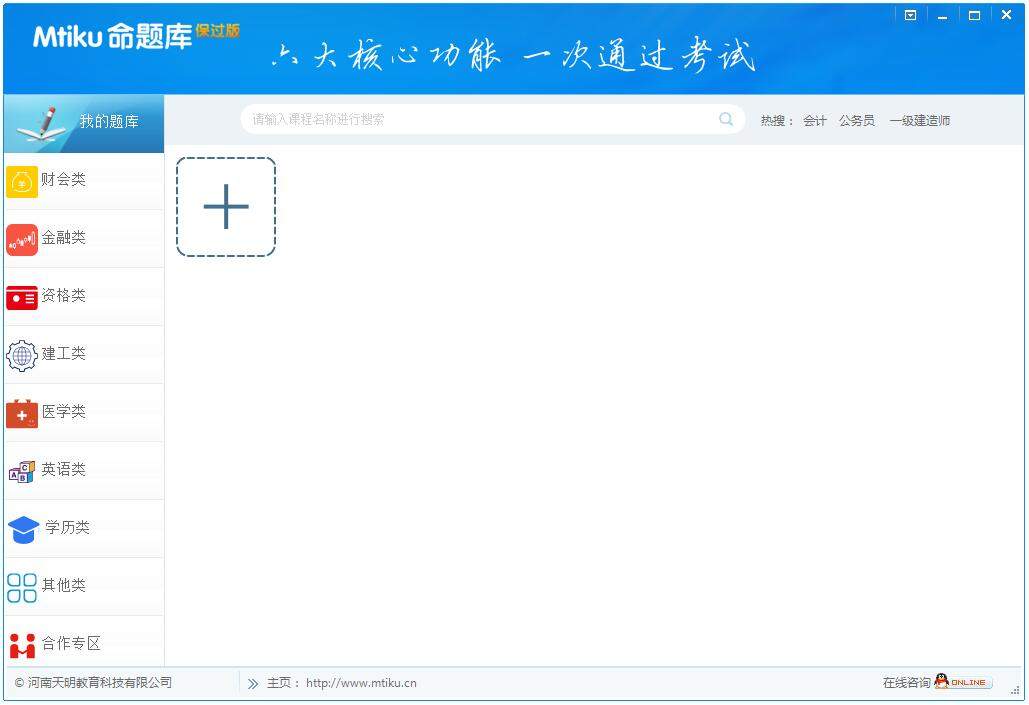Image resolution: width=1029 pixels, height=705 pixels.
Task: Open the 其他类 grid icon
Action: pyautogui.click(x=22, y=586)
